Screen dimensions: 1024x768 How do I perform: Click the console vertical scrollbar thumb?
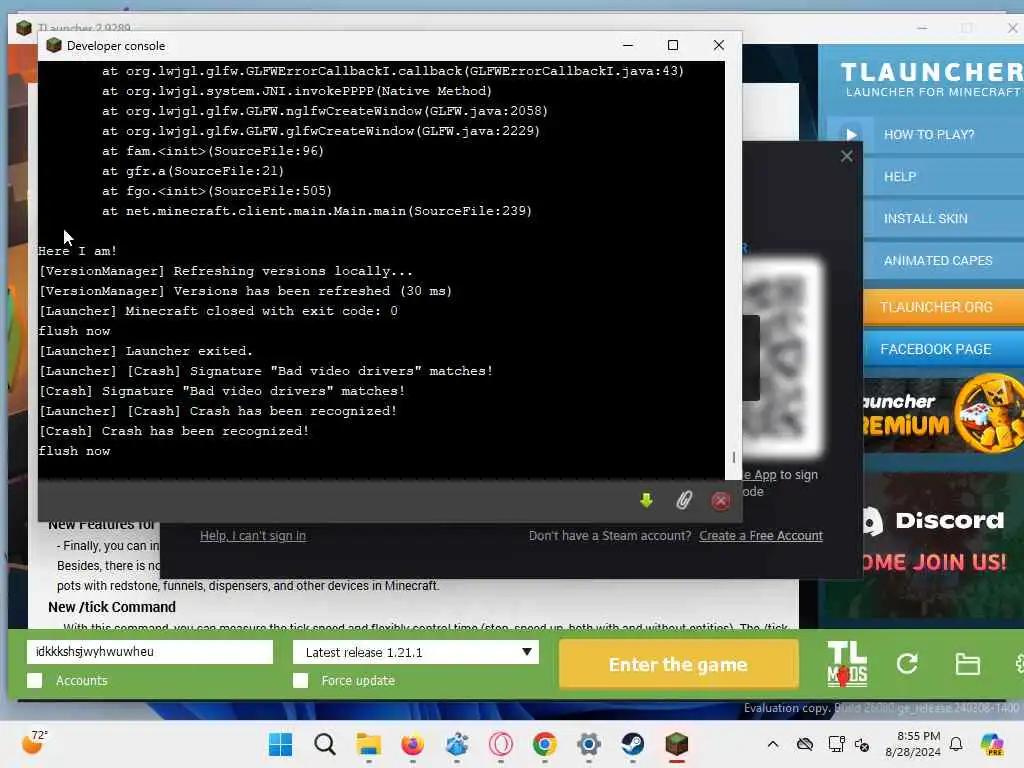(x=733, y=457)
